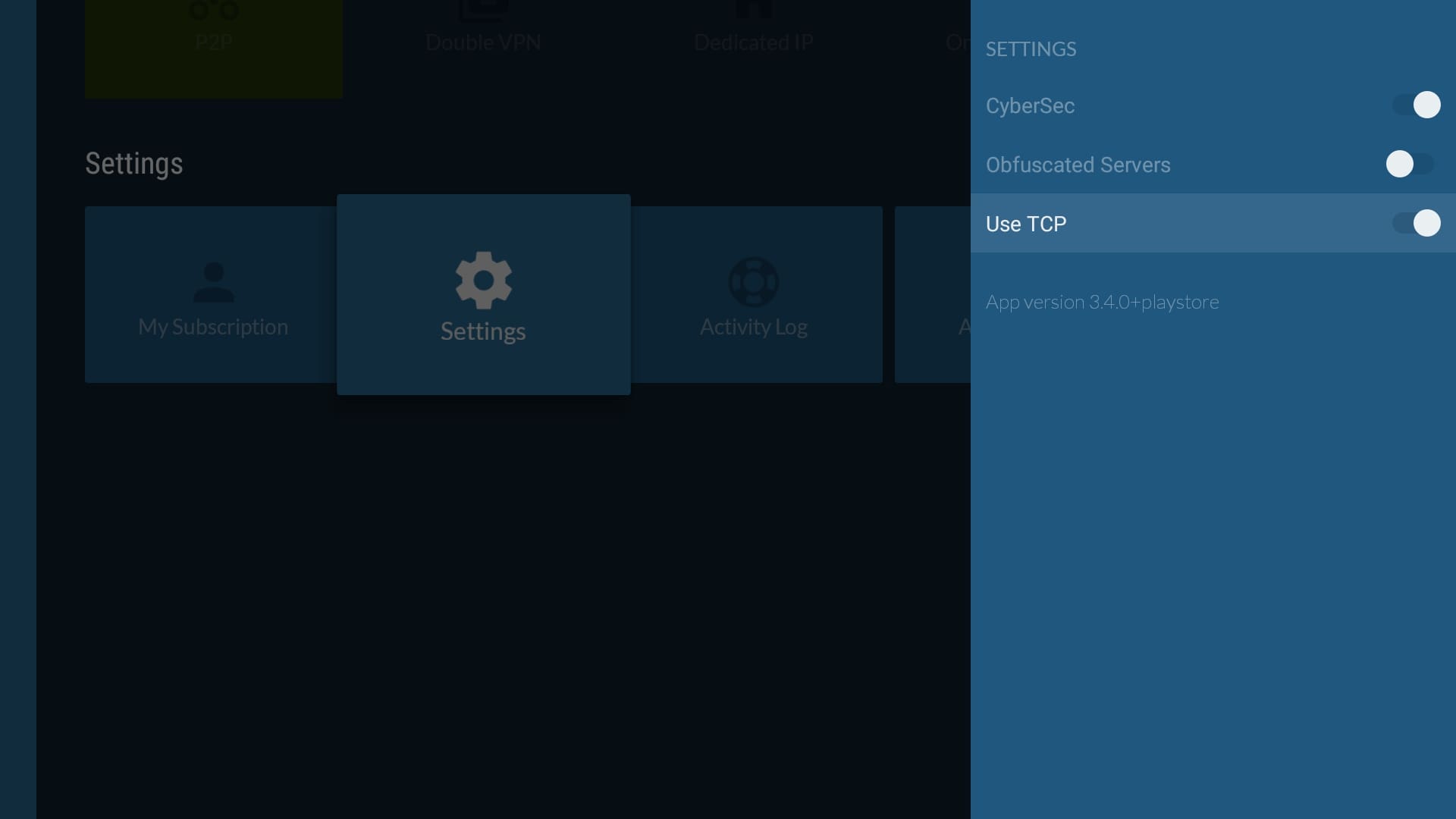
Task: Click the gear icon on Settings tile
Action: click(x=484, y=280)
